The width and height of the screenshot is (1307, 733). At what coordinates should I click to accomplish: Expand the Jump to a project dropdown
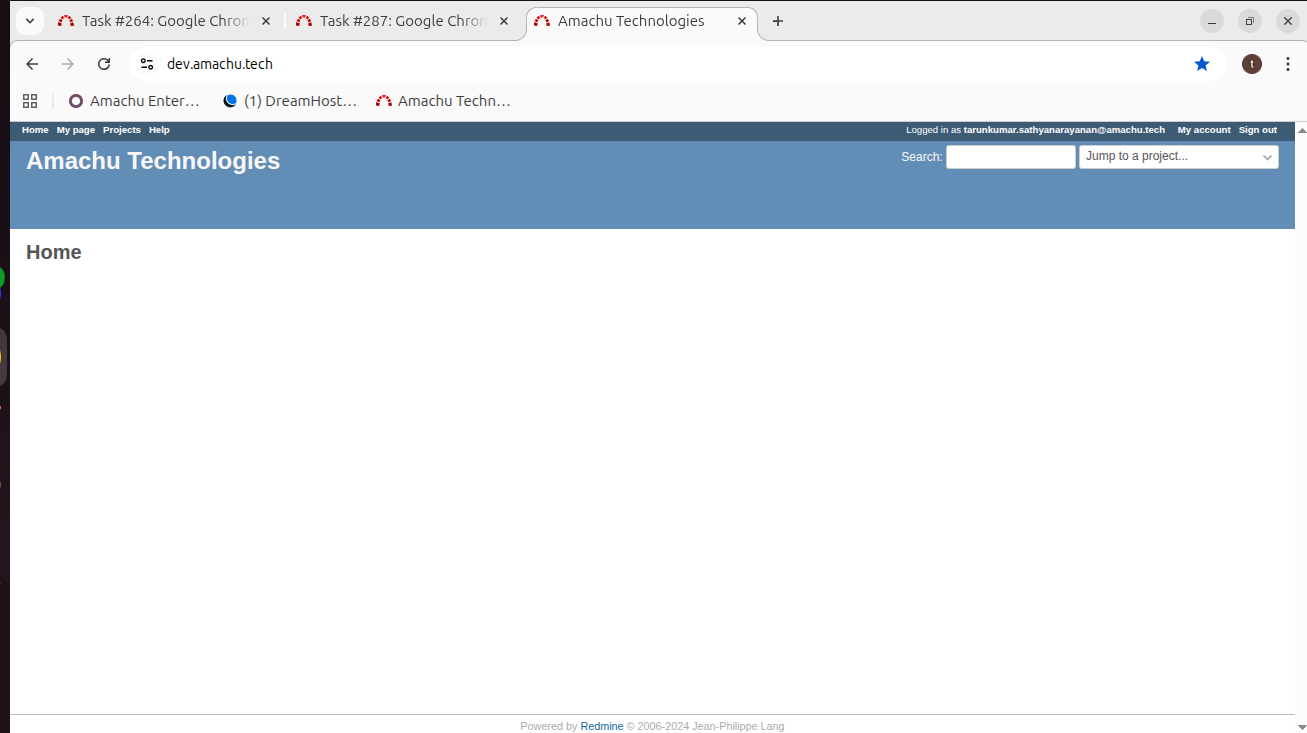pyautogui.click(x=1178, y=157)
